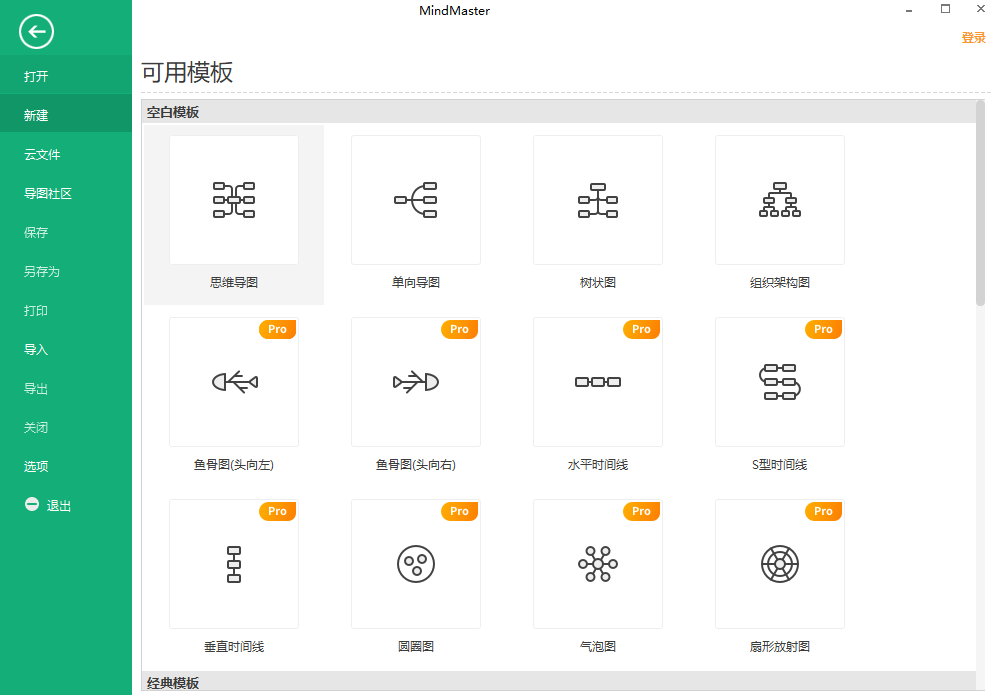998x695 pixels.
Task: Click the 垂直时间线 label text
Action: coord(234,647)
